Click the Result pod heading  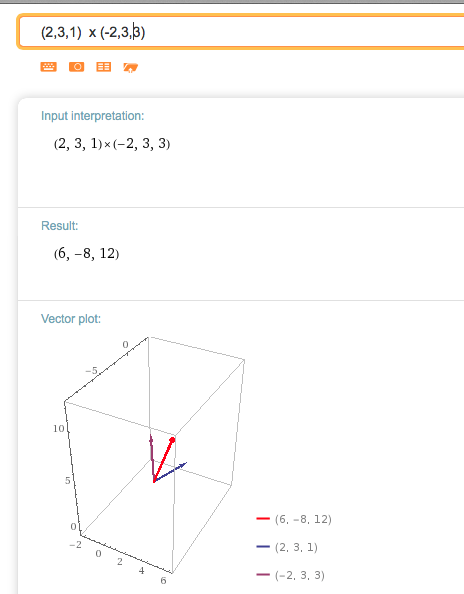(59, 226)
